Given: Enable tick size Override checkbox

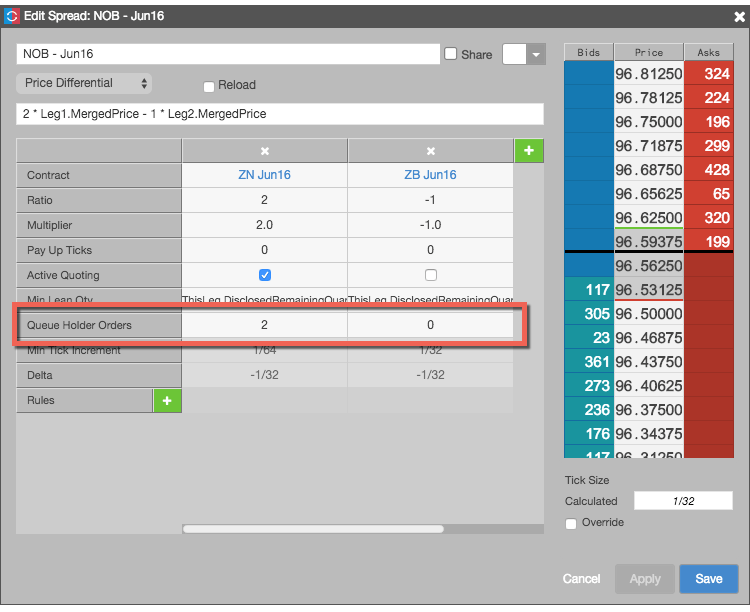Looking at the screenshot, I should point(571,523).
